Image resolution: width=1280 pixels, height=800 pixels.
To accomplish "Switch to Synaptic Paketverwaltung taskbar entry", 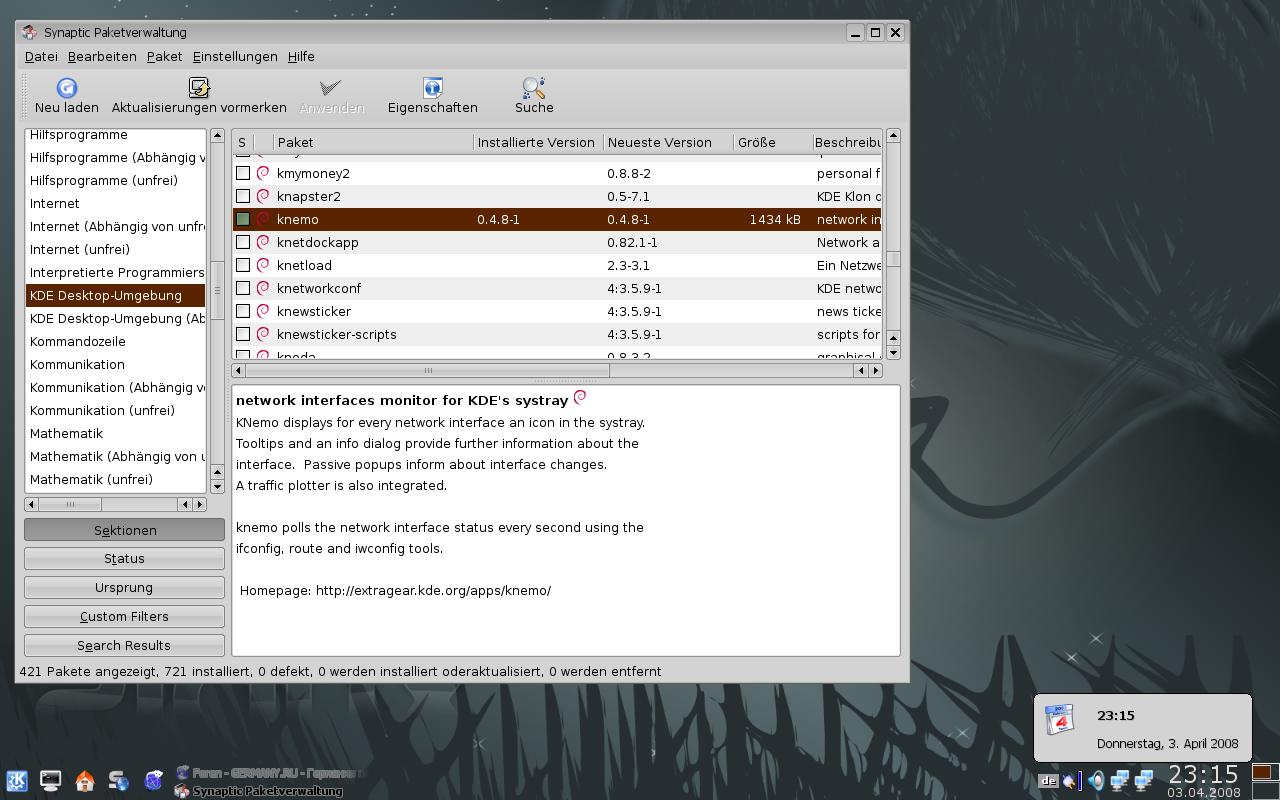I will 258,791.
